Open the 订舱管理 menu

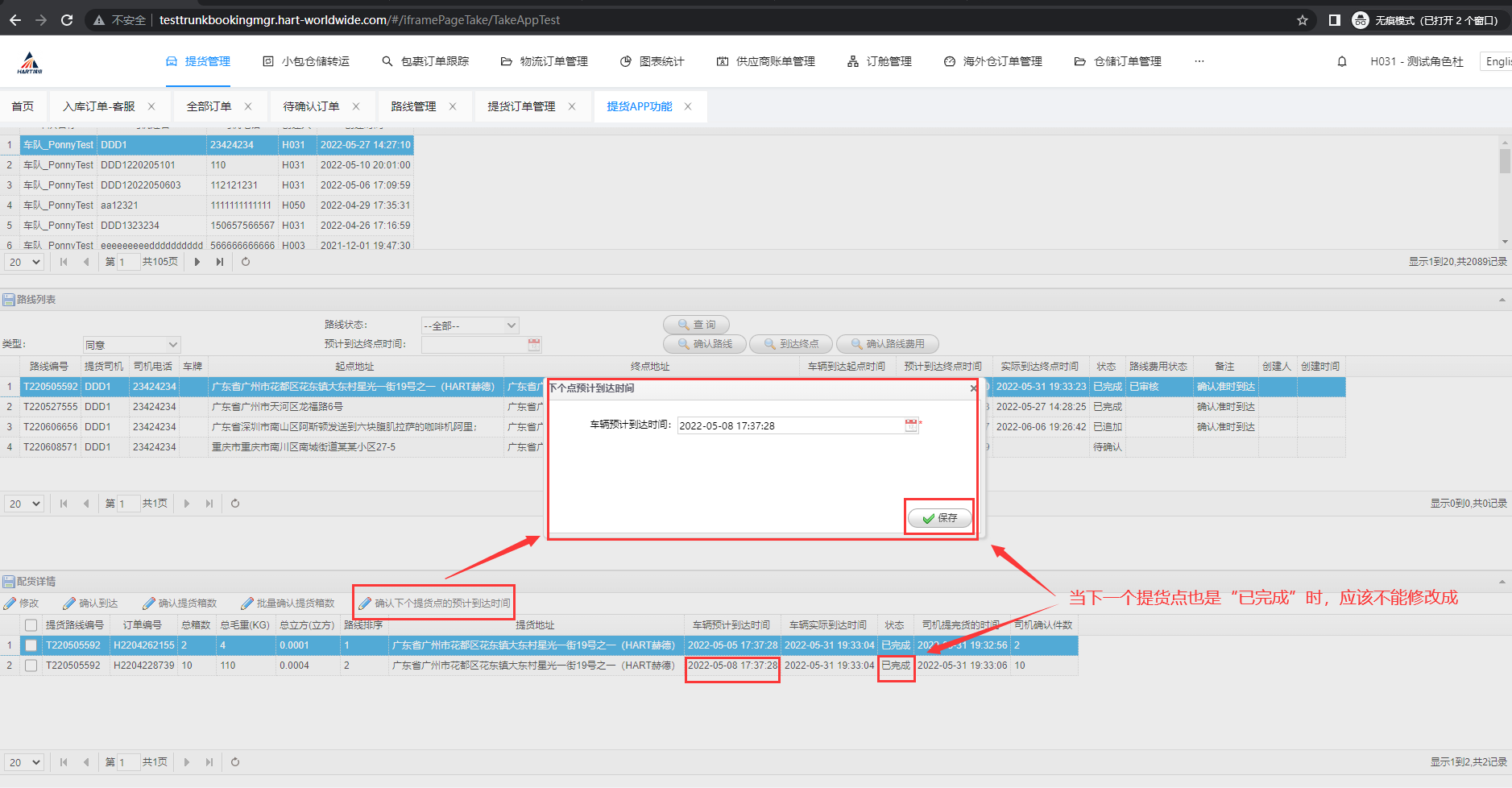pos(880,62)
